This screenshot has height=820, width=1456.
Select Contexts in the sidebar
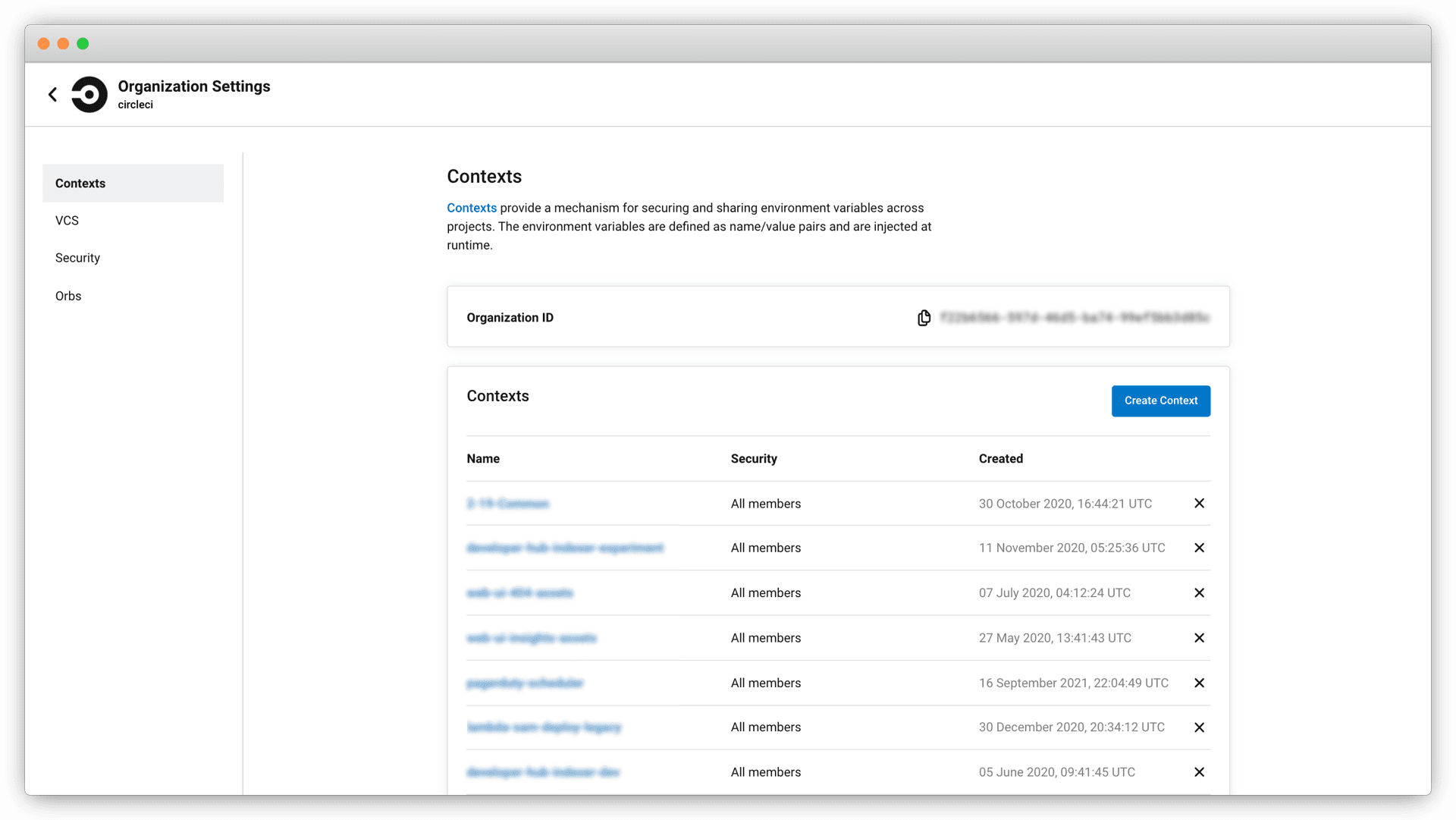coord(133,183)
